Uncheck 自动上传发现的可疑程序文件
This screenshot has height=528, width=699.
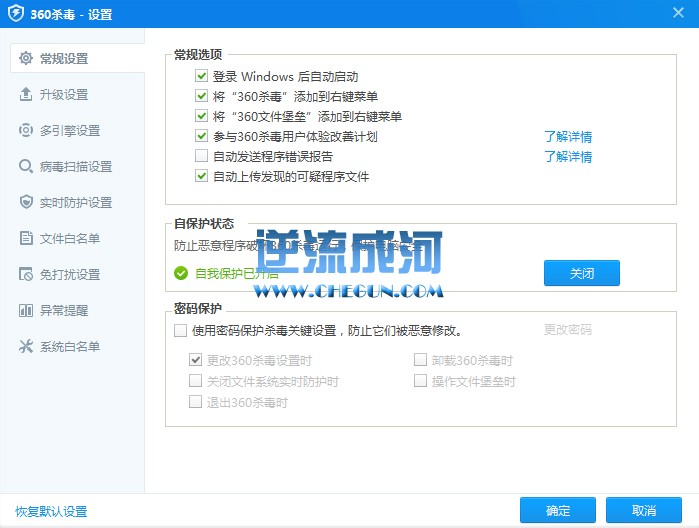coord(201,176)
